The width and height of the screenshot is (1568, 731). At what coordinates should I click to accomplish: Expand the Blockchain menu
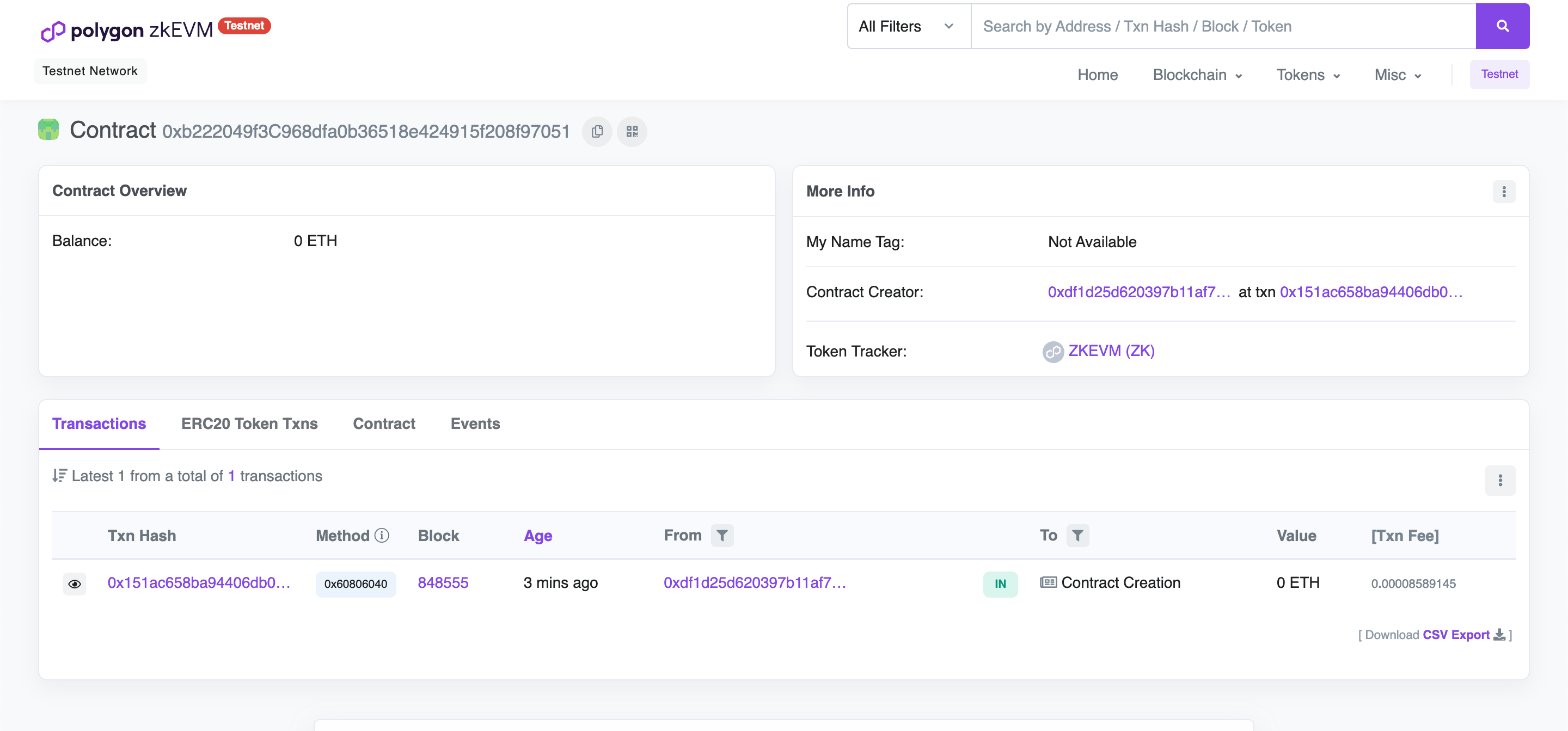coord(1197,75)
